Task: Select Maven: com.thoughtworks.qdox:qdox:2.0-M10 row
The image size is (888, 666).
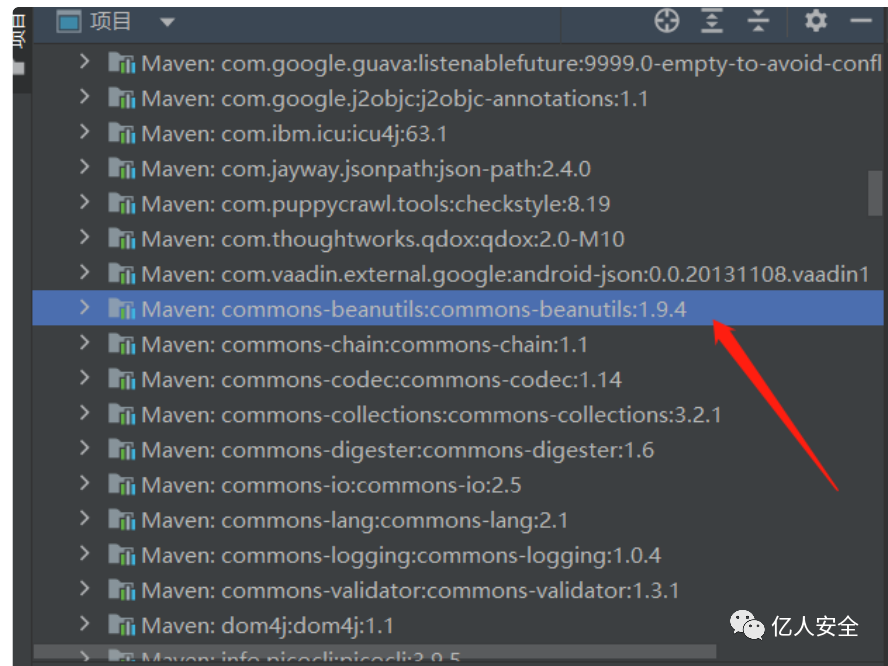Action: [x=458, y=238]
